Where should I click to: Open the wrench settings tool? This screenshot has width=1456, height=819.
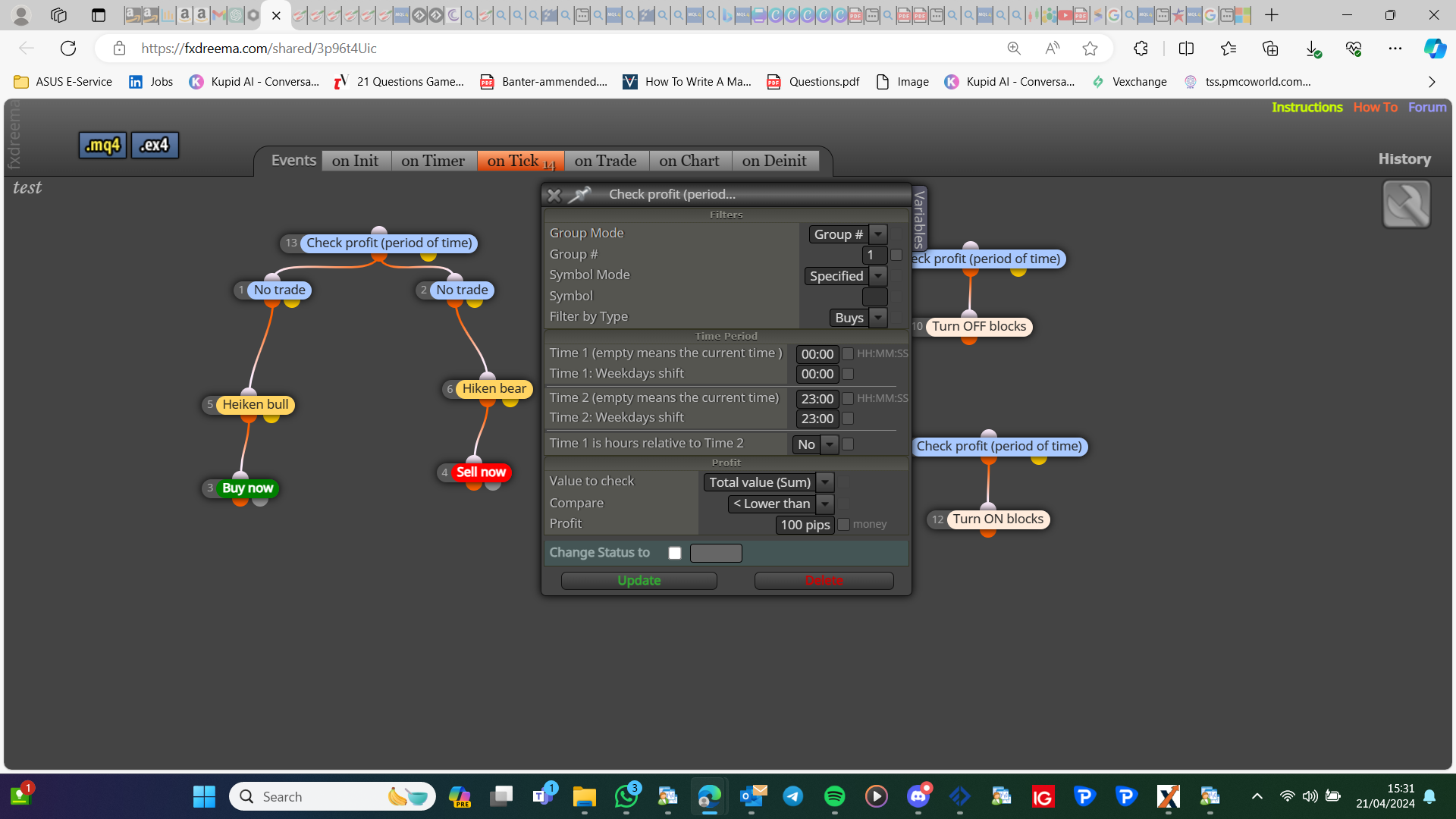pyautogui.click(x=1407, y=204)
